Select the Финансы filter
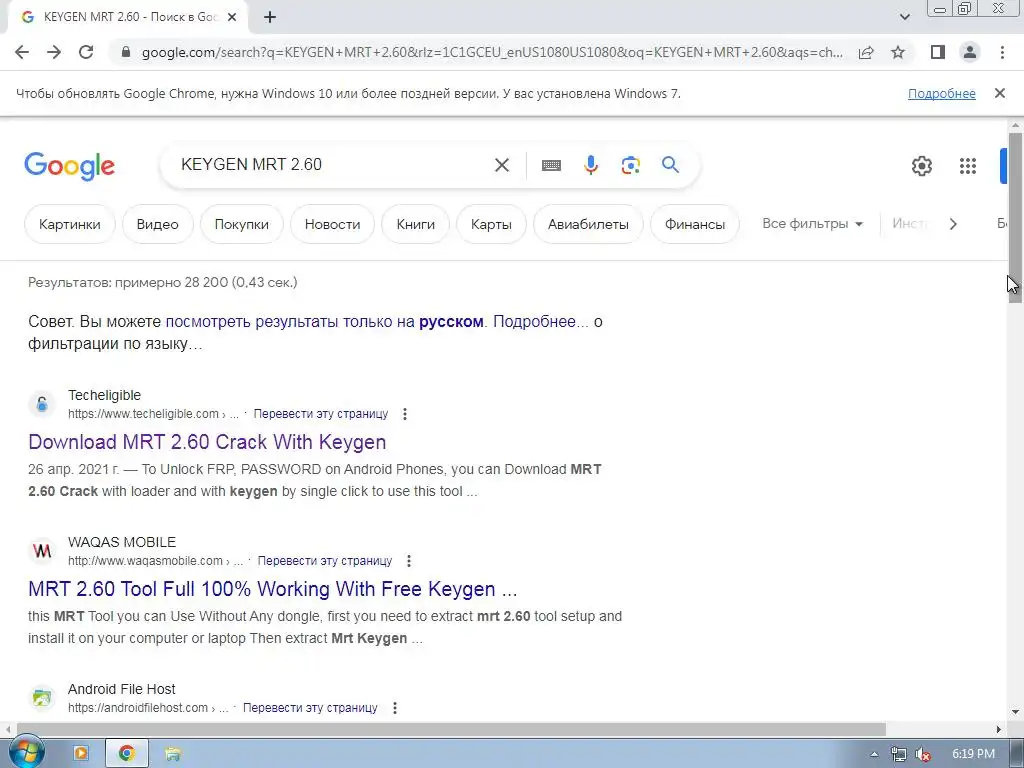The height and width of the screenshot is (768, 1024). [695, 224]
